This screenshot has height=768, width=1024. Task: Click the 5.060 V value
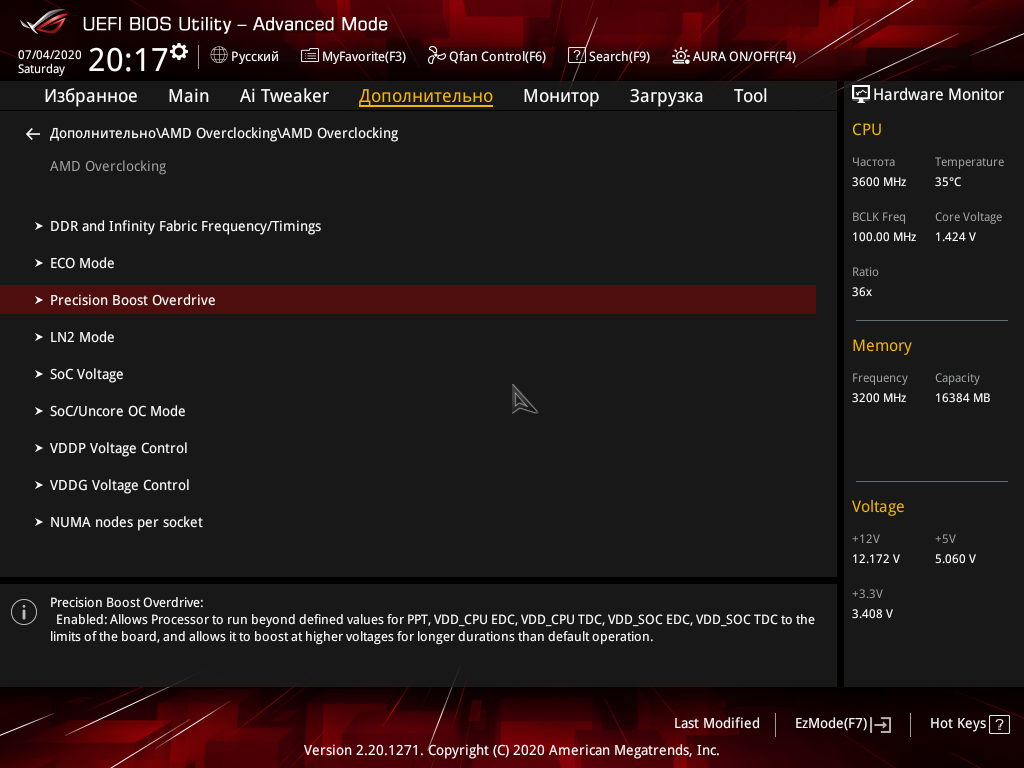pyautogui.click(x=955, y=559)
